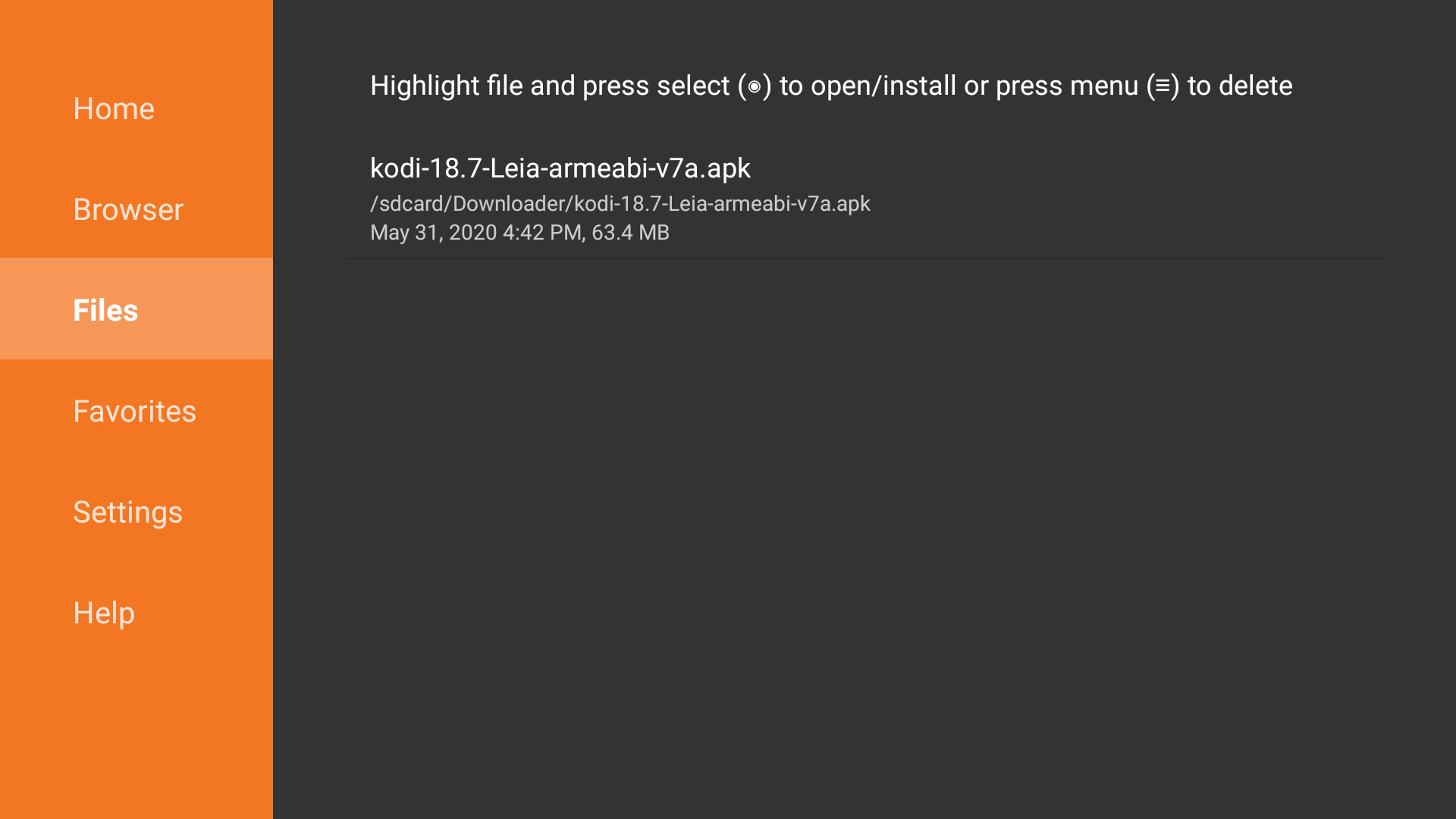Click the 'press select' words in header
The width and height of the screenshot is (1456, 819).
click(655, 86)
